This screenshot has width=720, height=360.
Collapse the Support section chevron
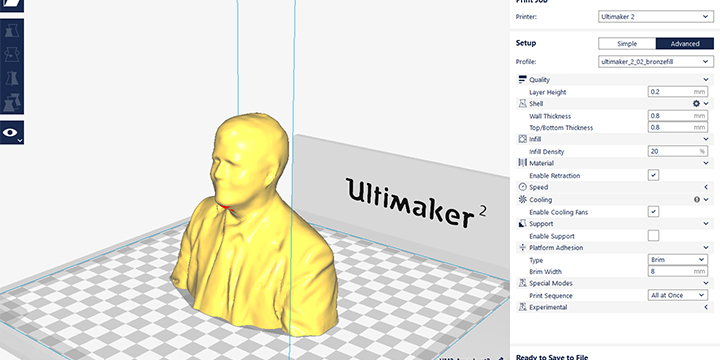point(706,224)
